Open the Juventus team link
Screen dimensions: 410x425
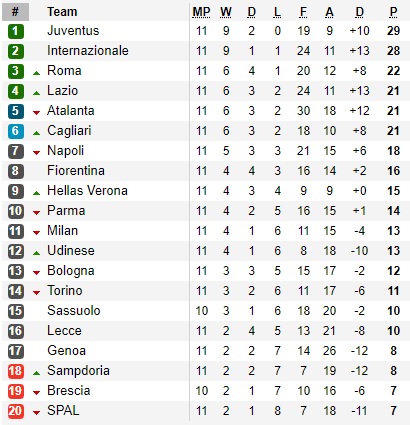73,31
